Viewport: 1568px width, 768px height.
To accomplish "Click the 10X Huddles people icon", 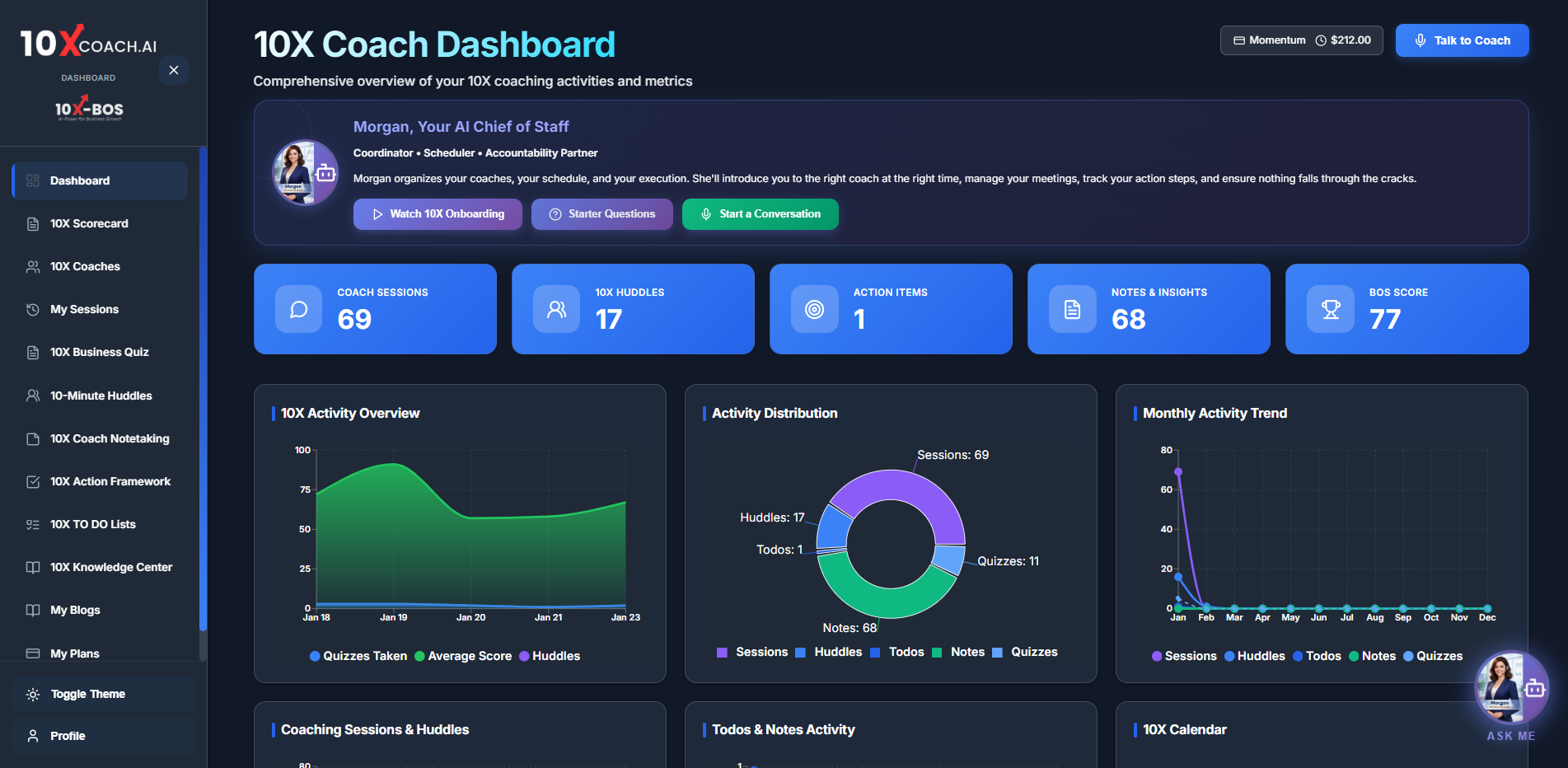I will click(x=556, y=309).
